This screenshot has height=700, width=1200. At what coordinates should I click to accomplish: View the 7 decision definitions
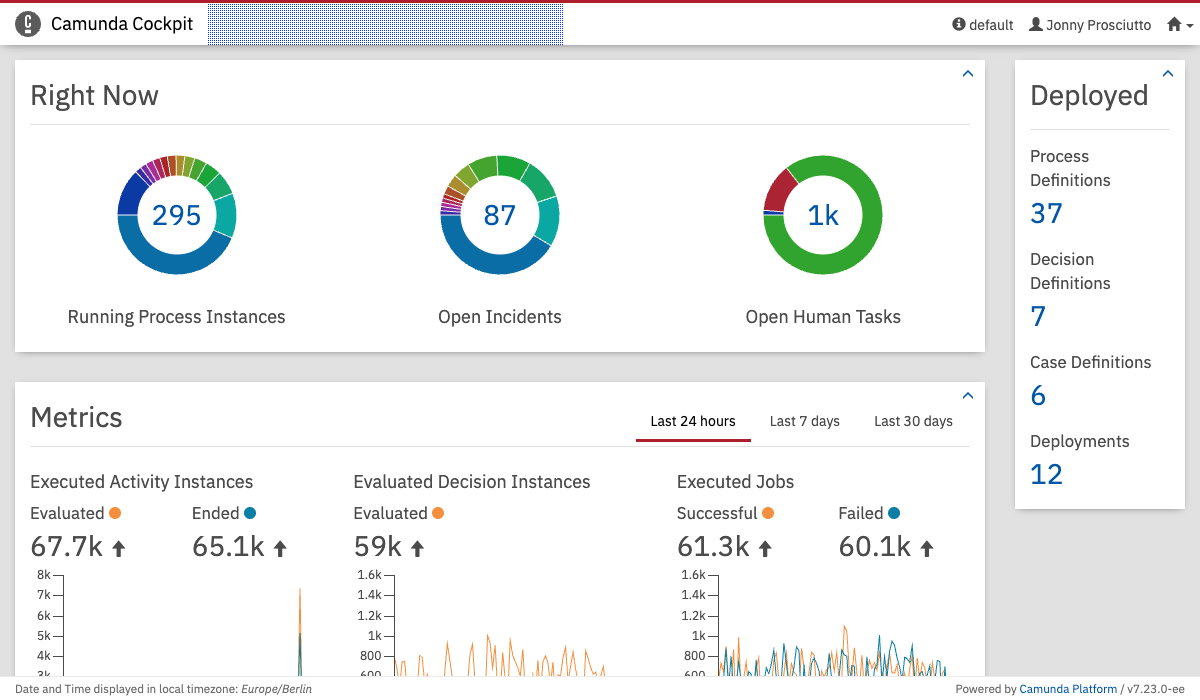click(1038, 316)
